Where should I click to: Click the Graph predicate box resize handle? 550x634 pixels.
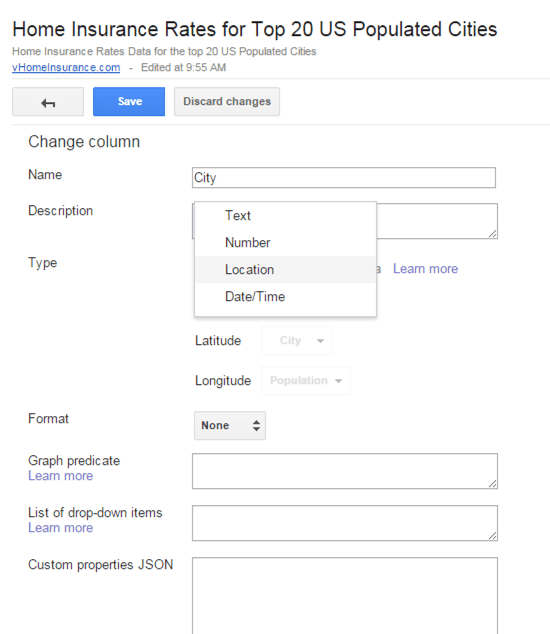point(493,484)
